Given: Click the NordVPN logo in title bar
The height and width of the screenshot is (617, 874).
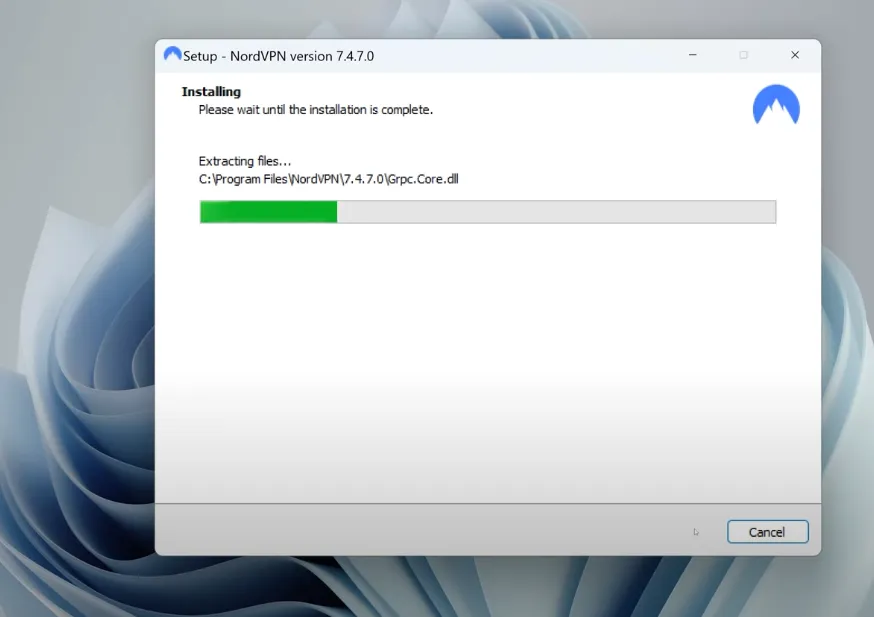Looking at the screenshot, I should [172, 54].
